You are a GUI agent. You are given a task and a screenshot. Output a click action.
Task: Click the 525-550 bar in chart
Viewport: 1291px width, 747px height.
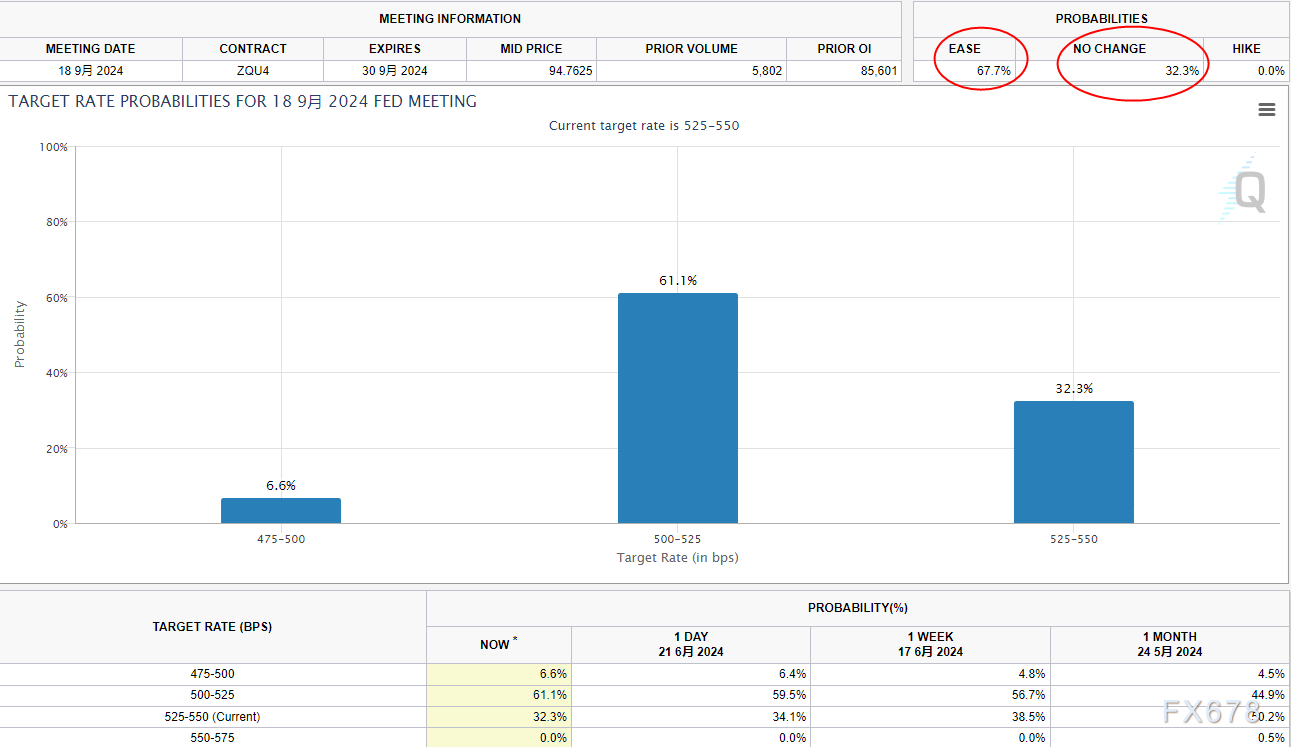pos(1073,462)
